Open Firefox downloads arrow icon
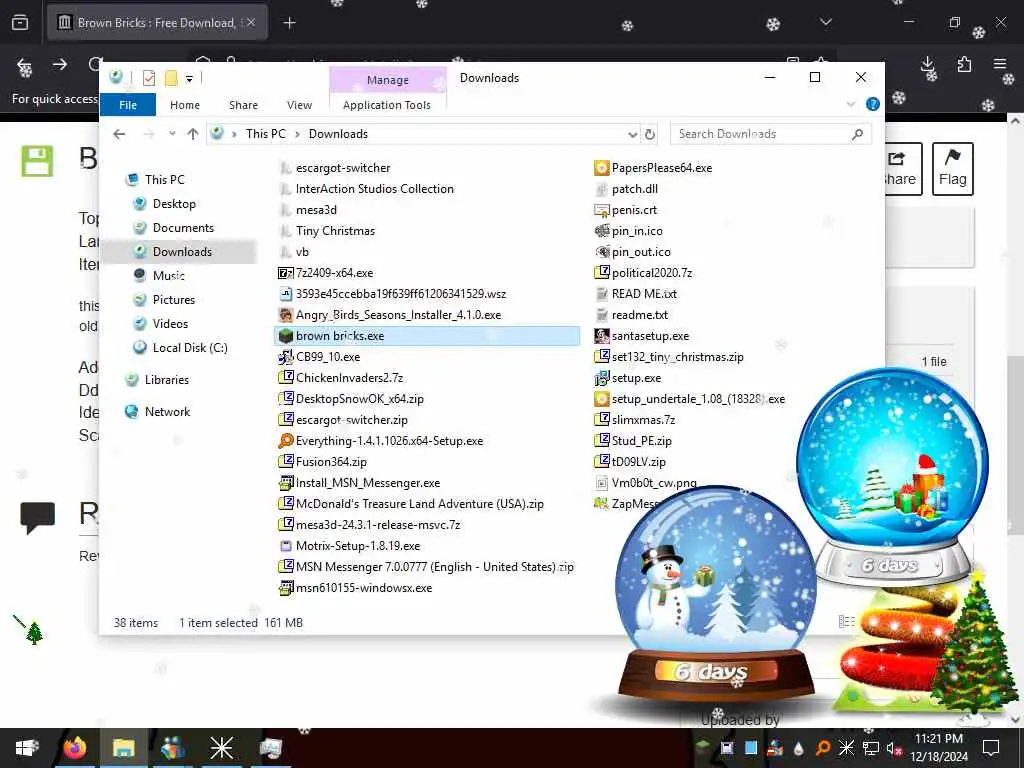Screen dimensions: 1024x768 point(928,65)
